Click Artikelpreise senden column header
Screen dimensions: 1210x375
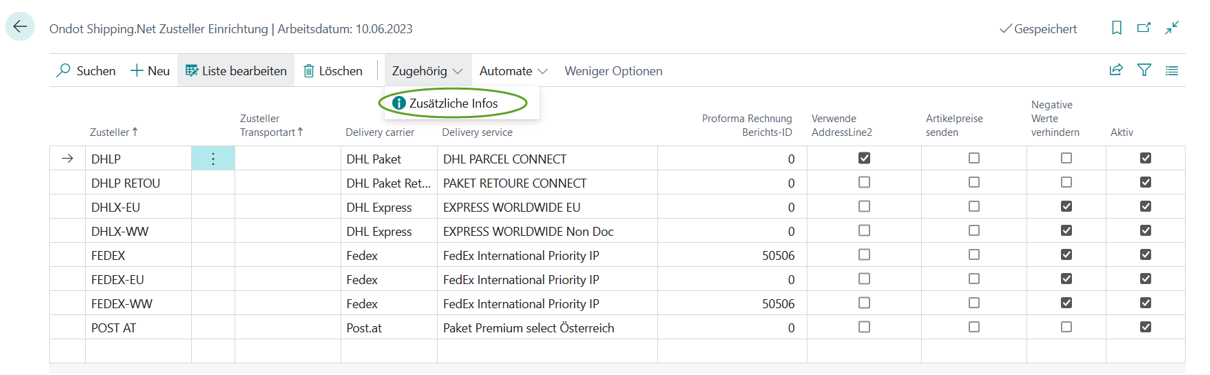954,125
